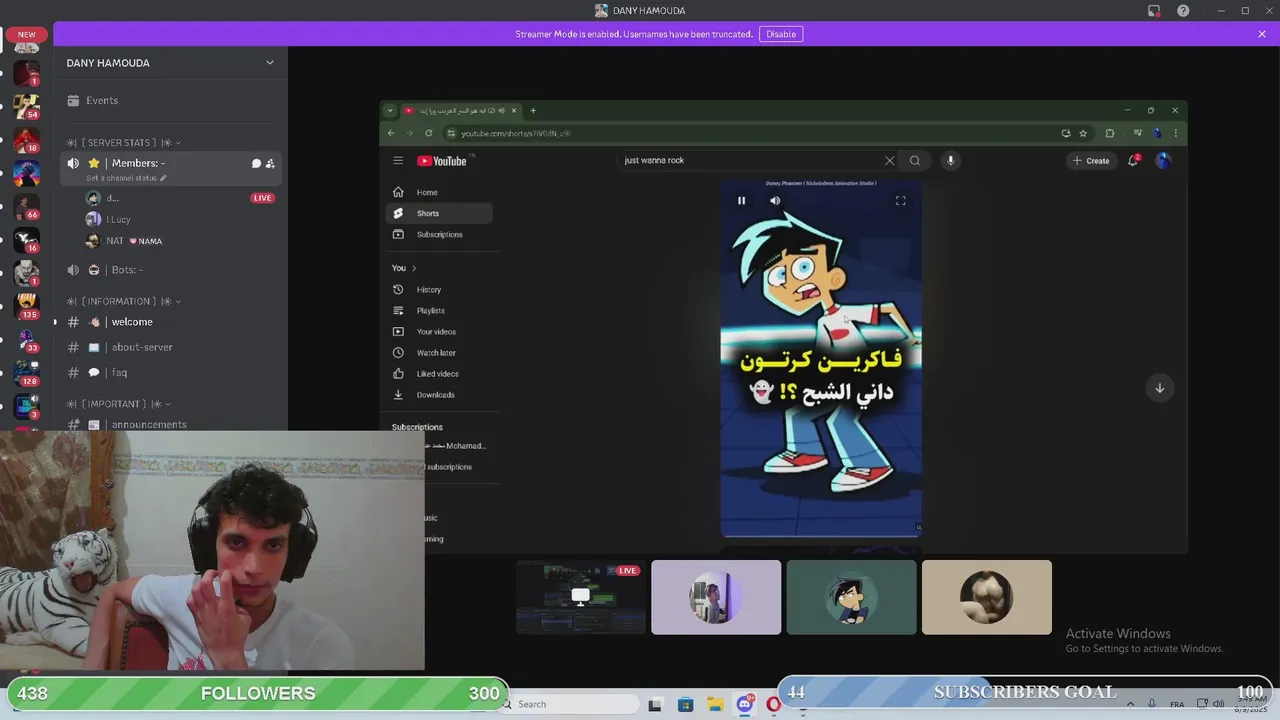Select the Danny Phantom avatar participant tile
Viewport: 1280px width, 720px height.
[x=851, y=597]
